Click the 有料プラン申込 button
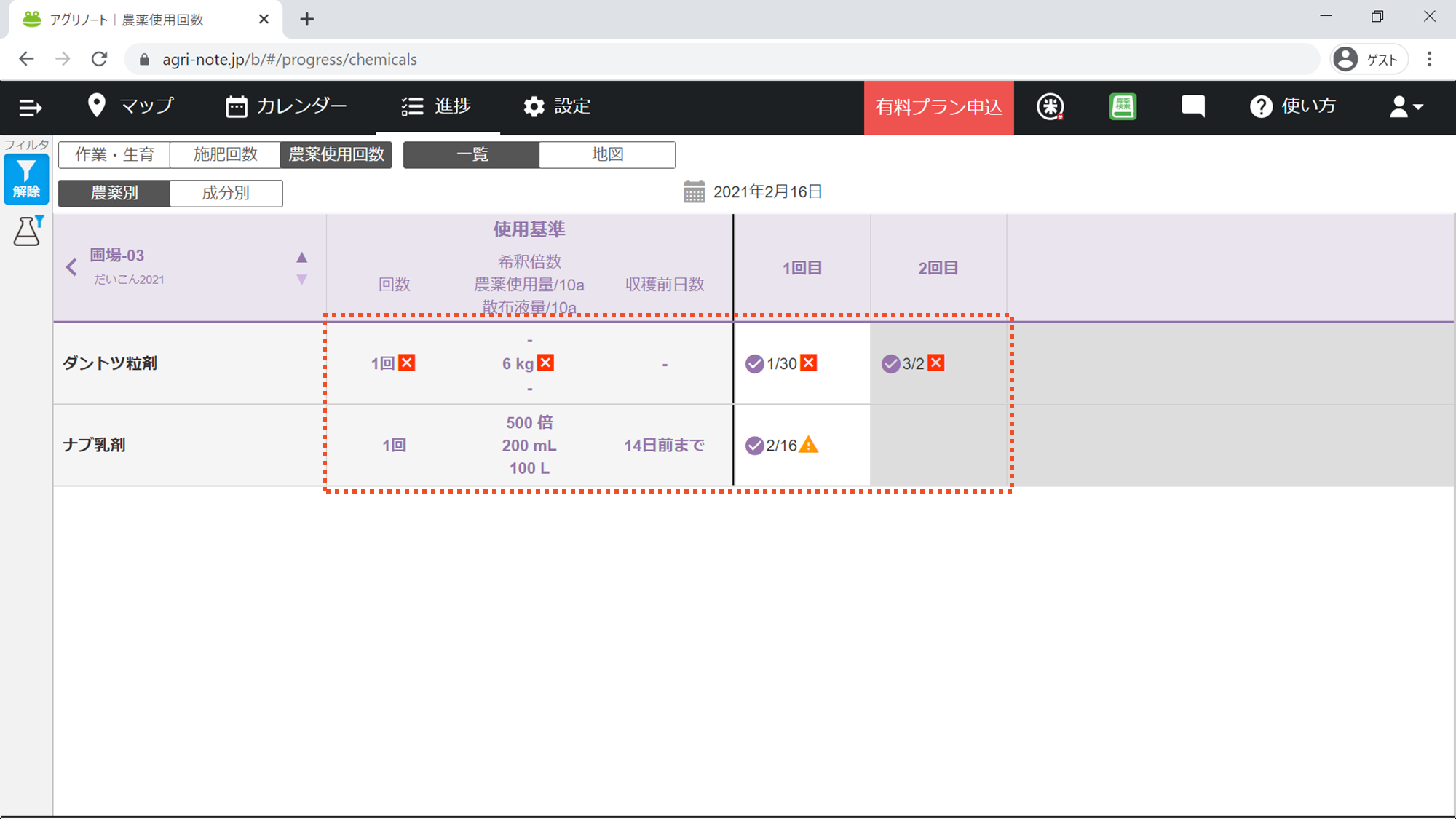This screenshot has width=1456, height=819. click(938, 108)
